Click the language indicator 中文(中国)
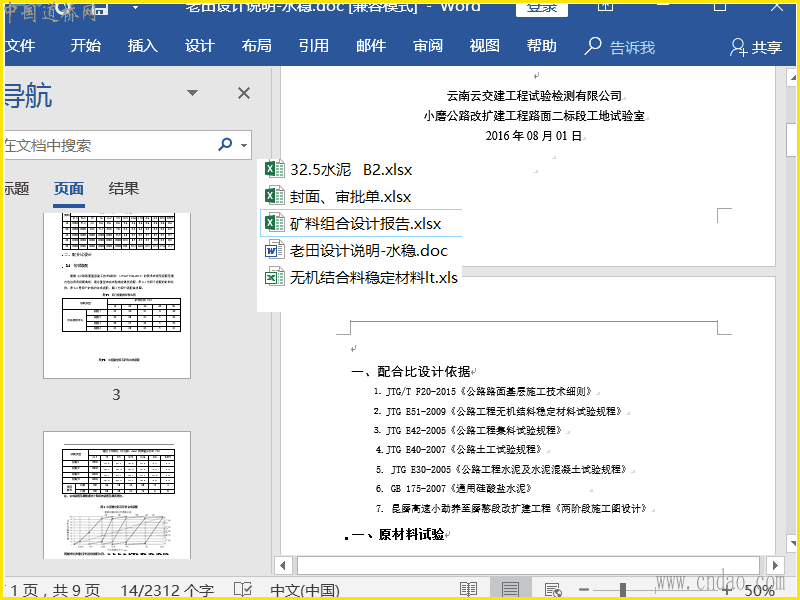 tap(305, 591)
